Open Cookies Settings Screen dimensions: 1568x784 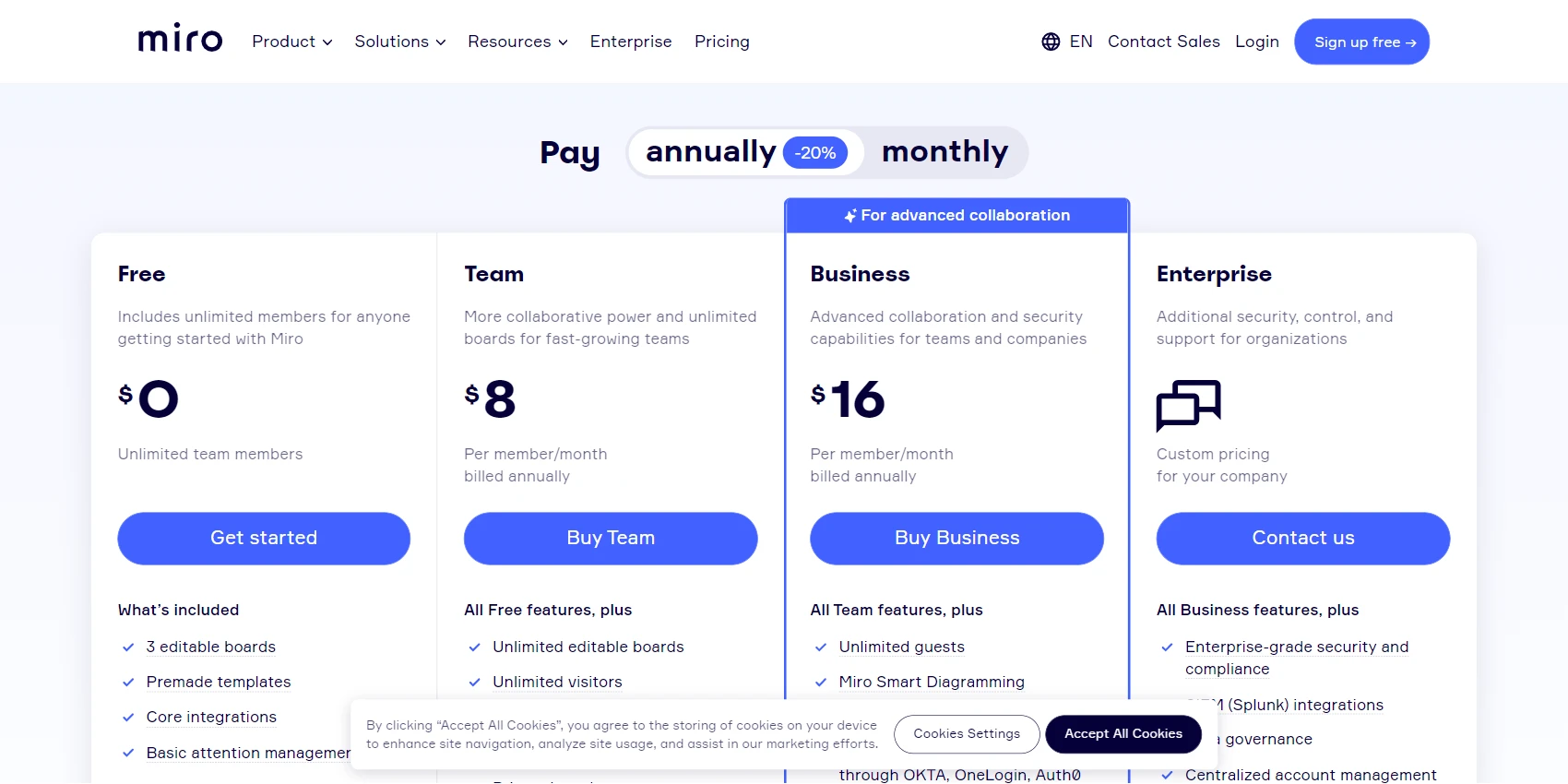967,734
